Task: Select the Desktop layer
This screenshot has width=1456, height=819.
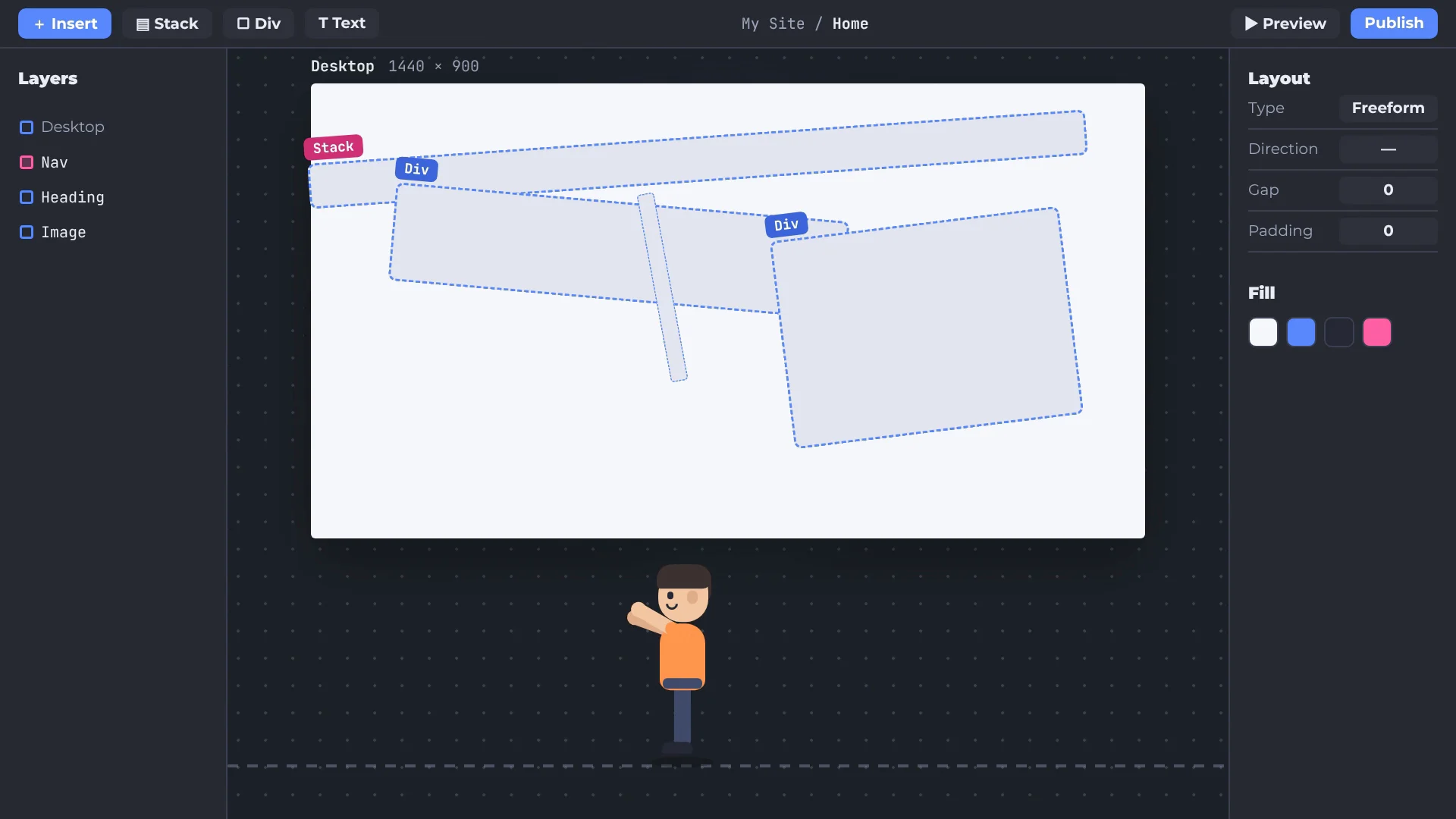Action: click(x=114, y=127)
